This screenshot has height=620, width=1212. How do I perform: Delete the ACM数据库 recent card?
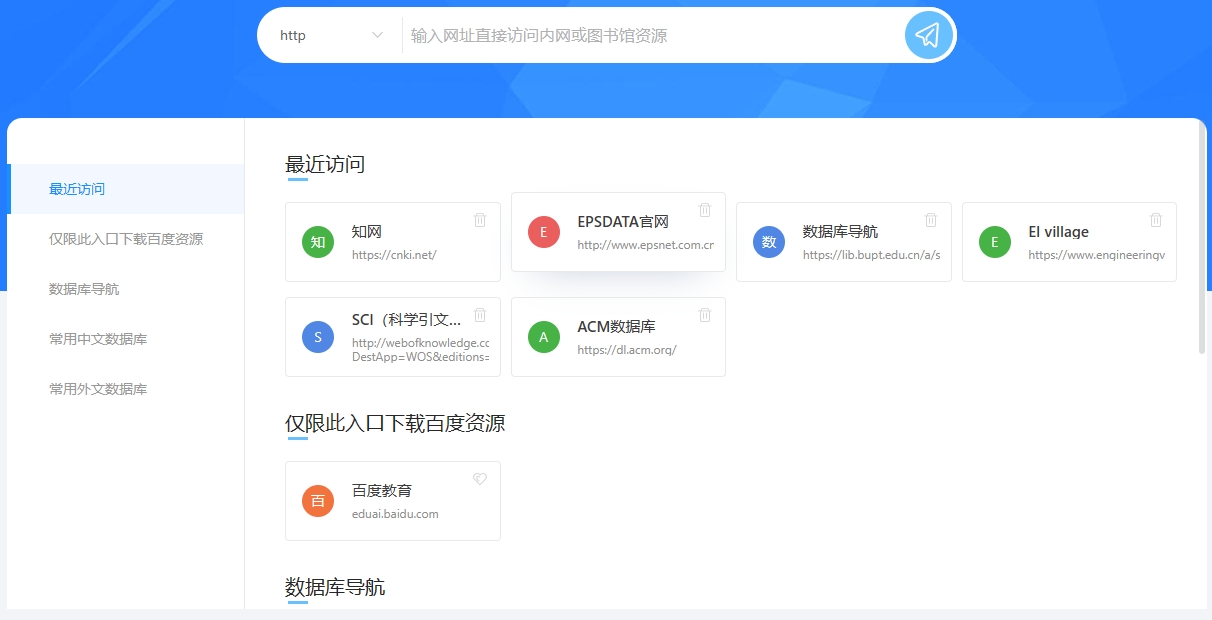point(705,315)
